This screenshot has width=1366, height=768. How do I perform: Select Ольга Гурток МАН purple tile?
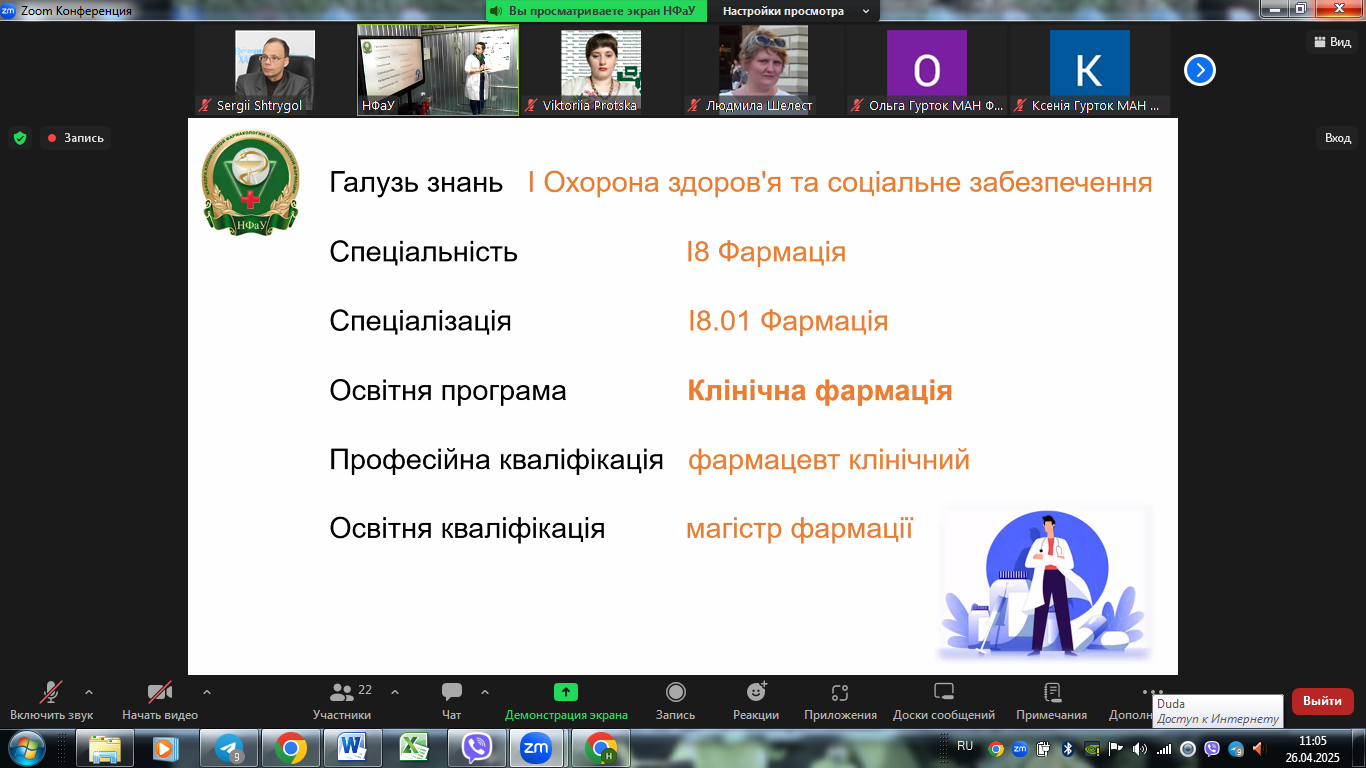(927, 70)
